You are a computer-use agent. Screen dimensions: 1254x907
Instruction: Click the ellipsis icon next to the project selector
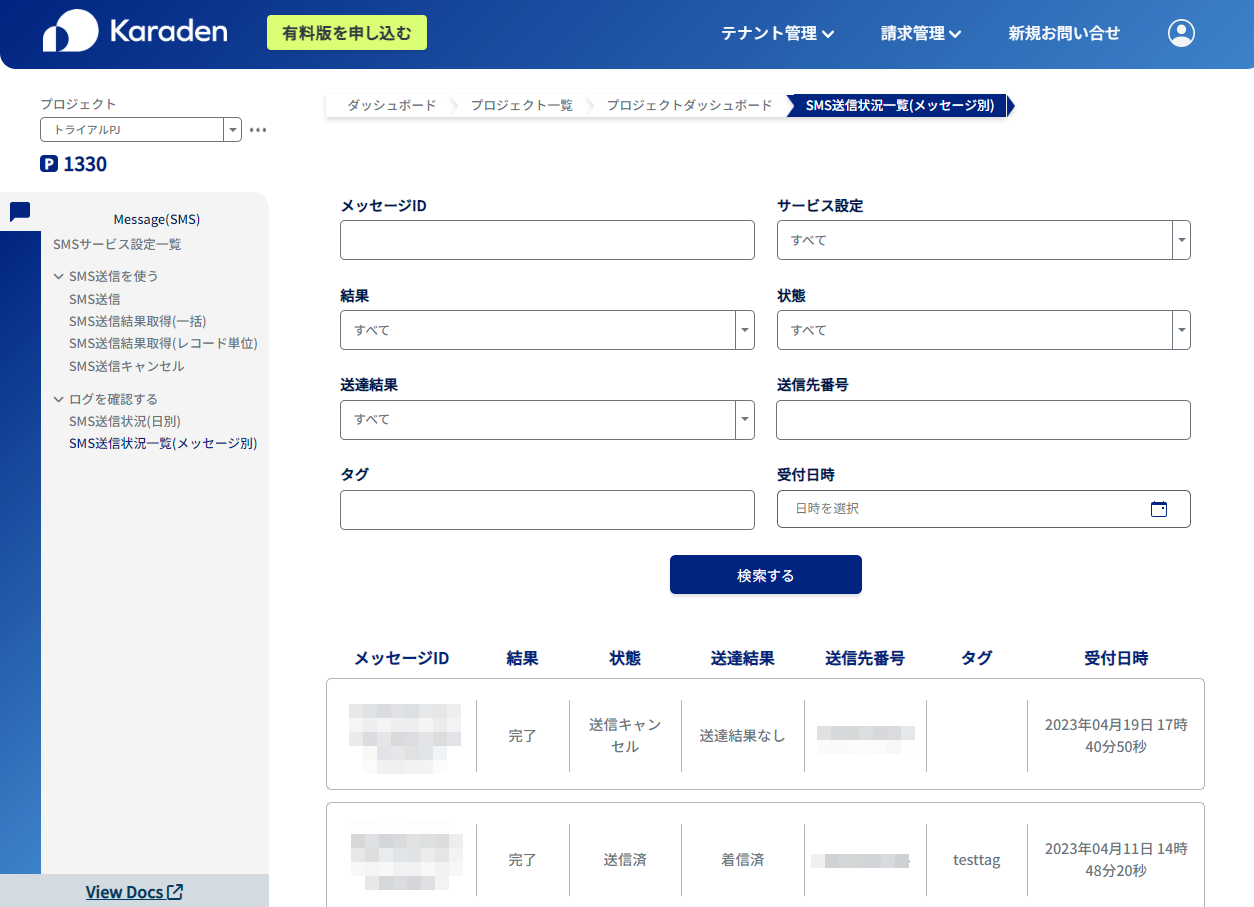pyautogui.click(x=258, y=129)
